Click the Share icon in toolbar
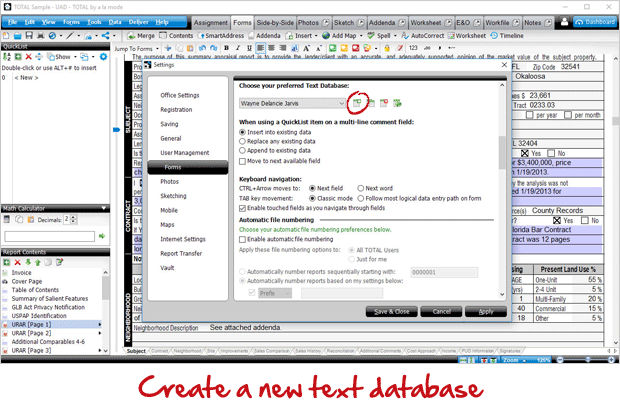 [106, 36]
